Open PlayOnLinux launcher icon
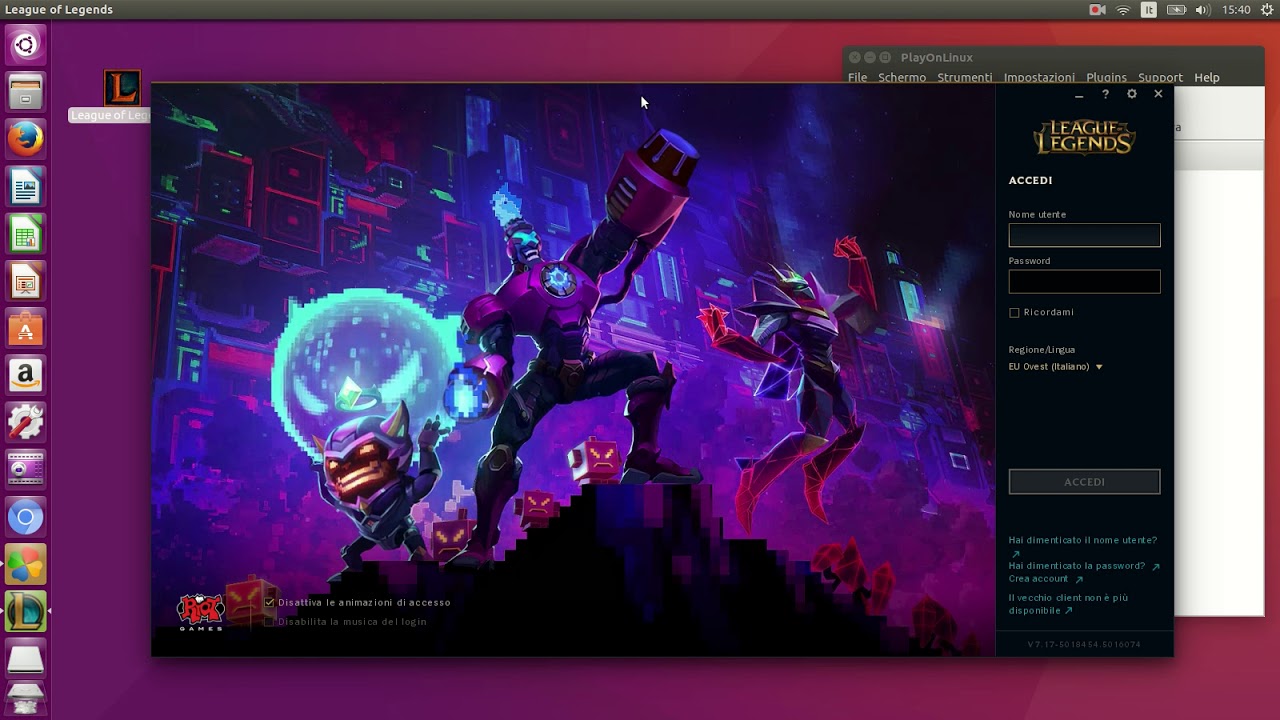This screenshot has height=720, width=1280. tap(25, 564)
